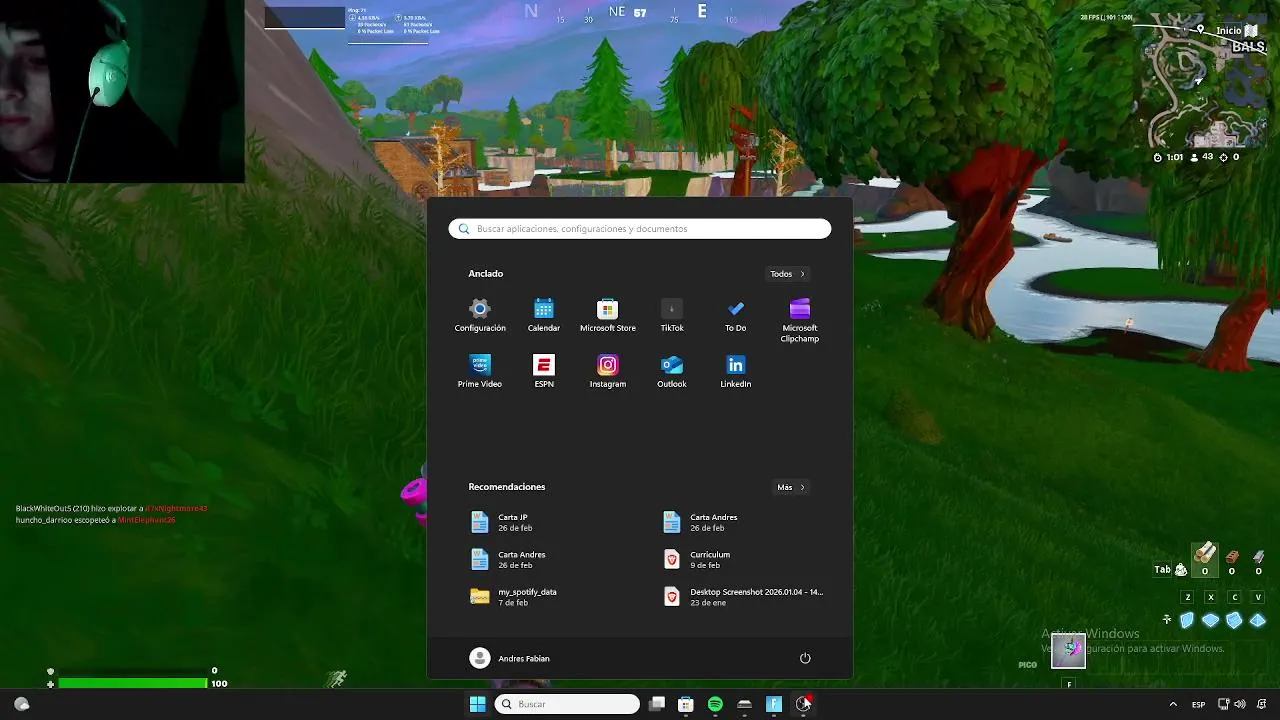
Task: Click the green health bar
Action: [x=132, y=683]
